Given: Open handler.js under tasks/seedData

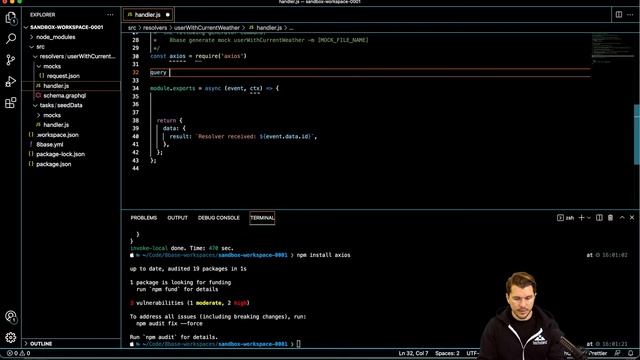Looking at the screenshot, I should click(x=56, y=125).
